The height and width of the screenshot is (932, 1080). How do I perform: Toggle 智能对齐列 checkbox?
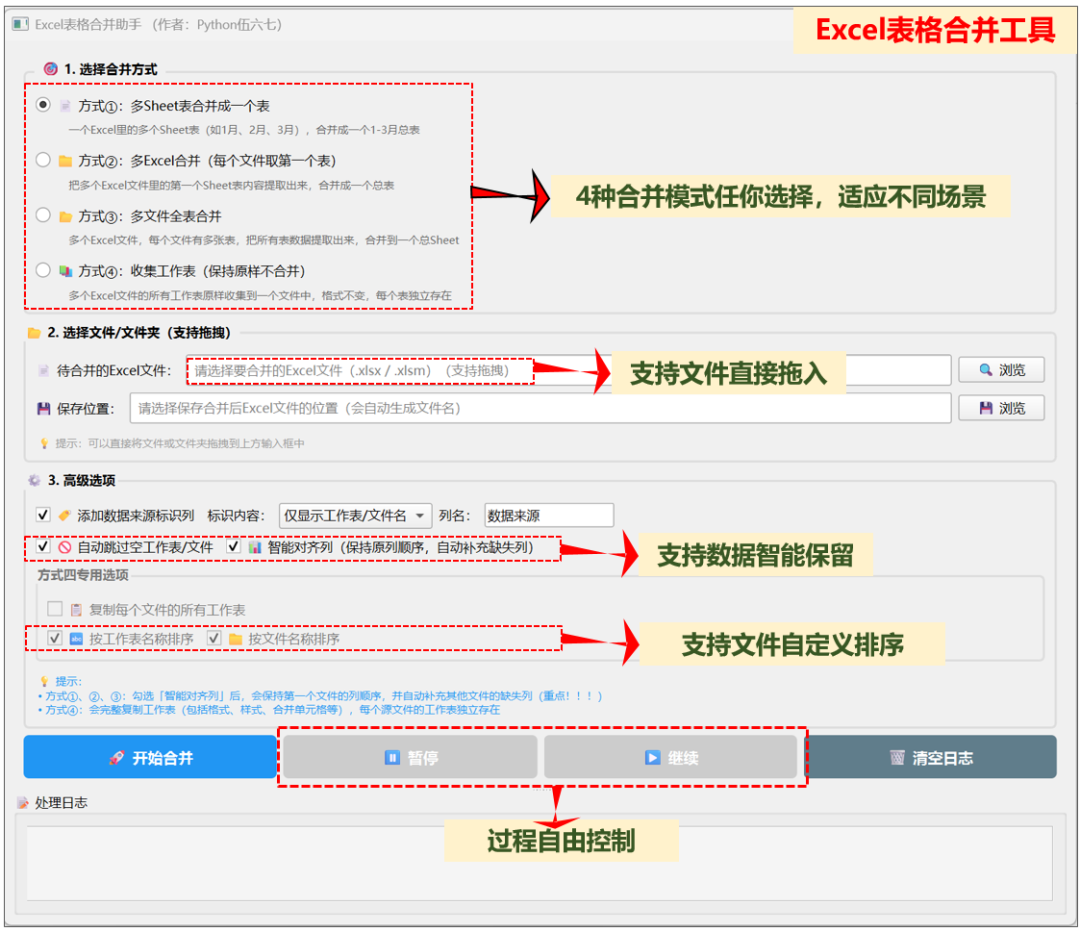coord(233,546)
